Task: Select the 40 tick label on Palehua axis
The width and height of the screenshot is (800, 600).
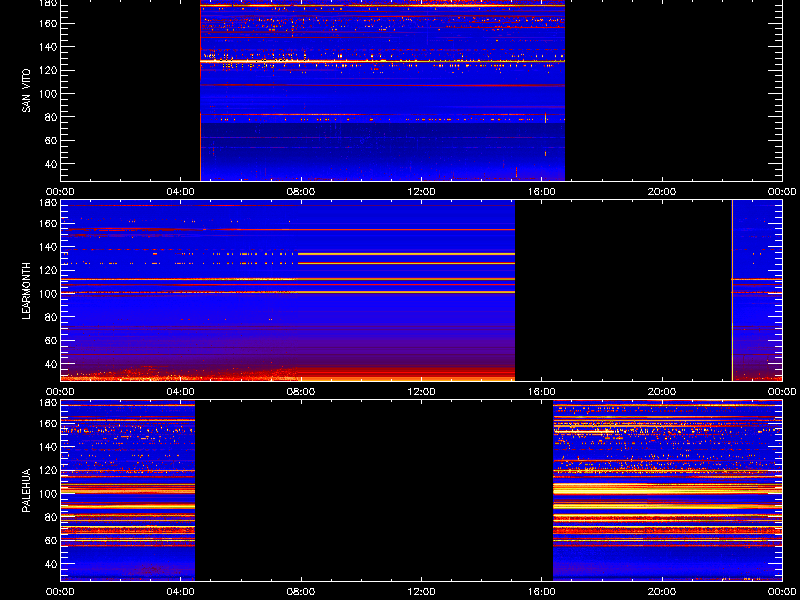Action: pyautogui.click(x=51, y=564)
